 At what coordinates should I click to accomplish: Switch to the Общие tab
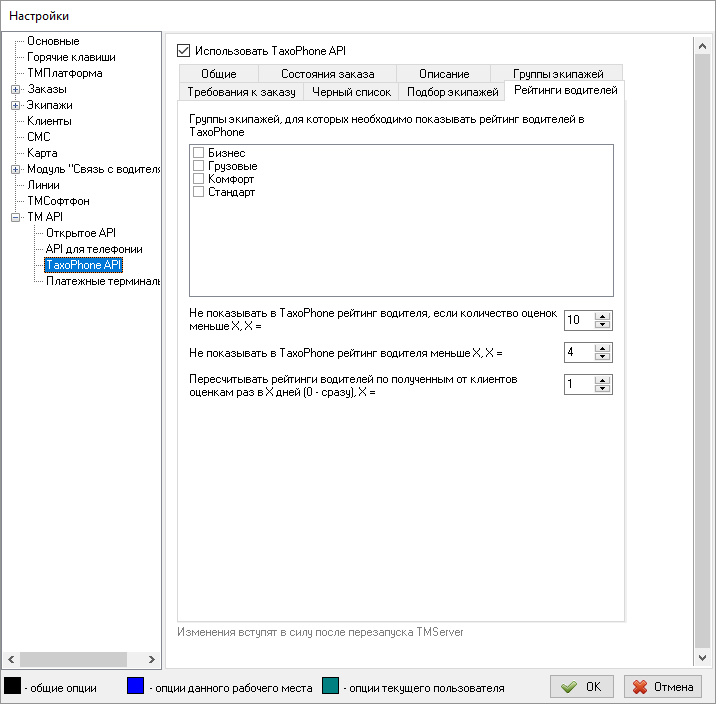(x=218, y=74)
